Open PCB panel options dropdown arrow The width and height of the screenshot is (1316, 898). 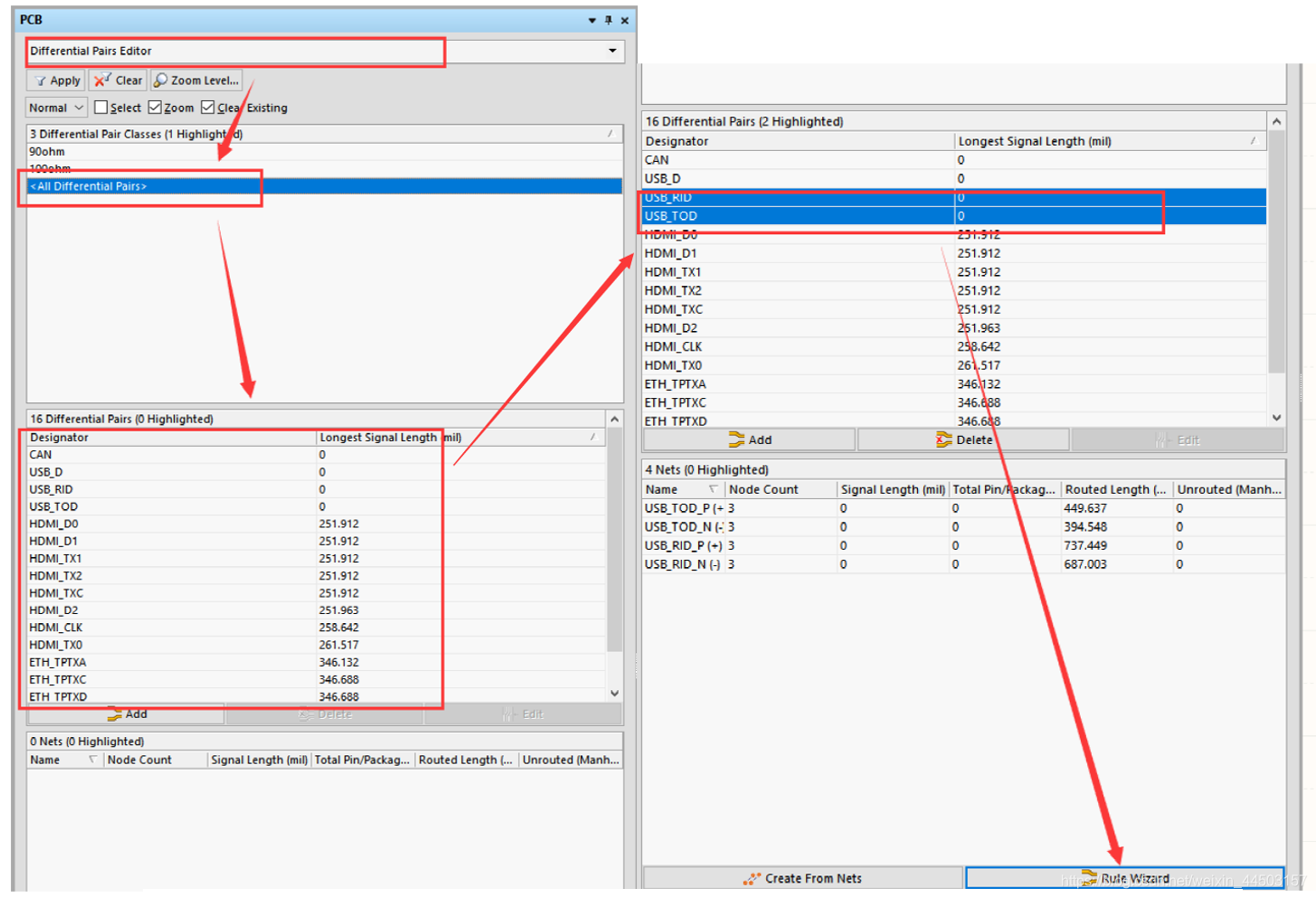(x=592, y=20)
